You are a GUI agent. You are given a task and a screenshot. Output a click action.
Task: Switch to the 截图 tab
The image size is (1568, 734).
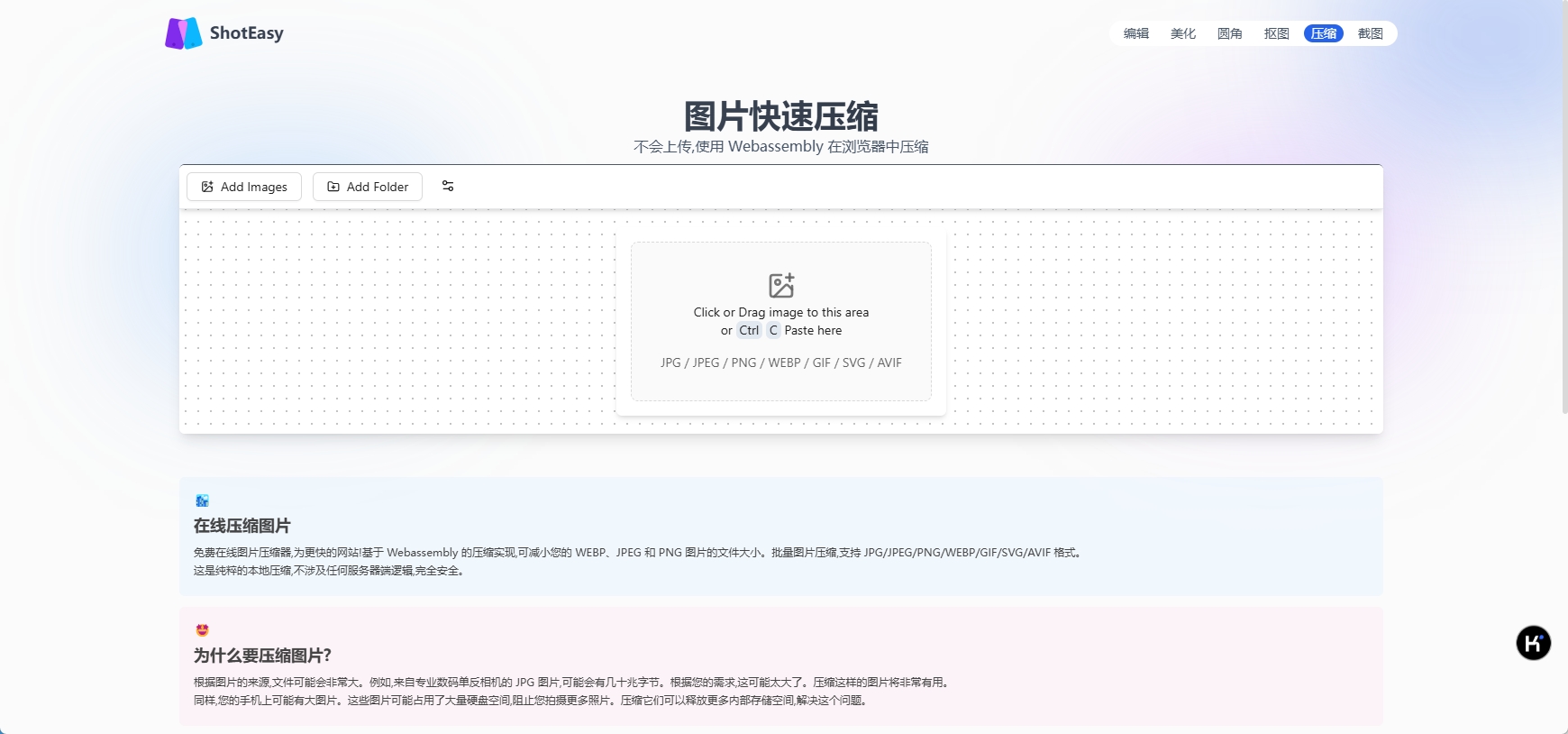tap(1371, 33)
